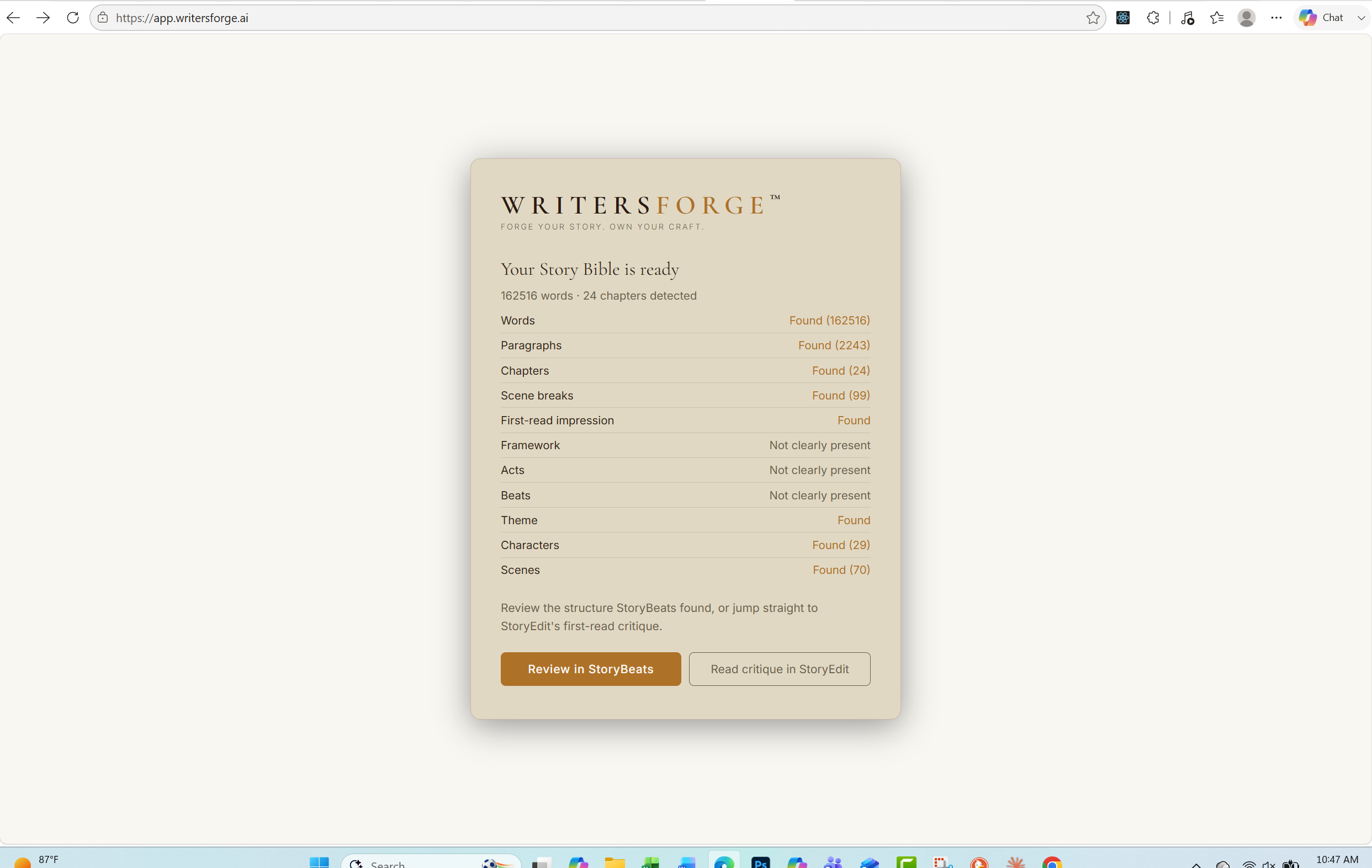Screen dimensions: 1372x868
Task: Go back to the previous page
Action: [x=13, y=18]
